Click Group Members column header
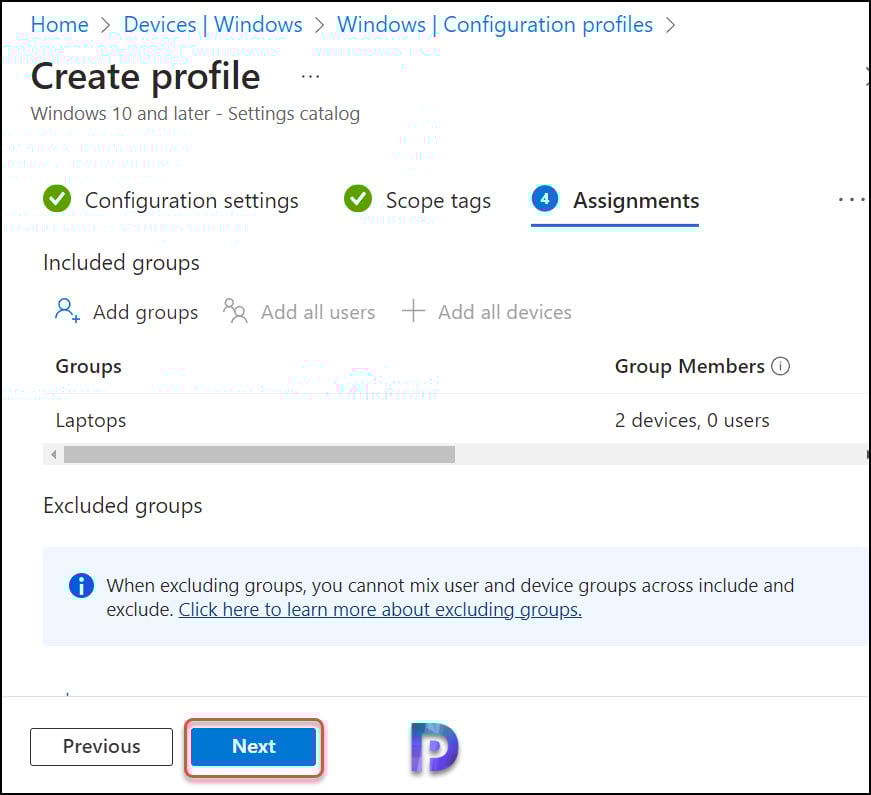Viewport: 871px width, 795px height. [x=689, y=366]
